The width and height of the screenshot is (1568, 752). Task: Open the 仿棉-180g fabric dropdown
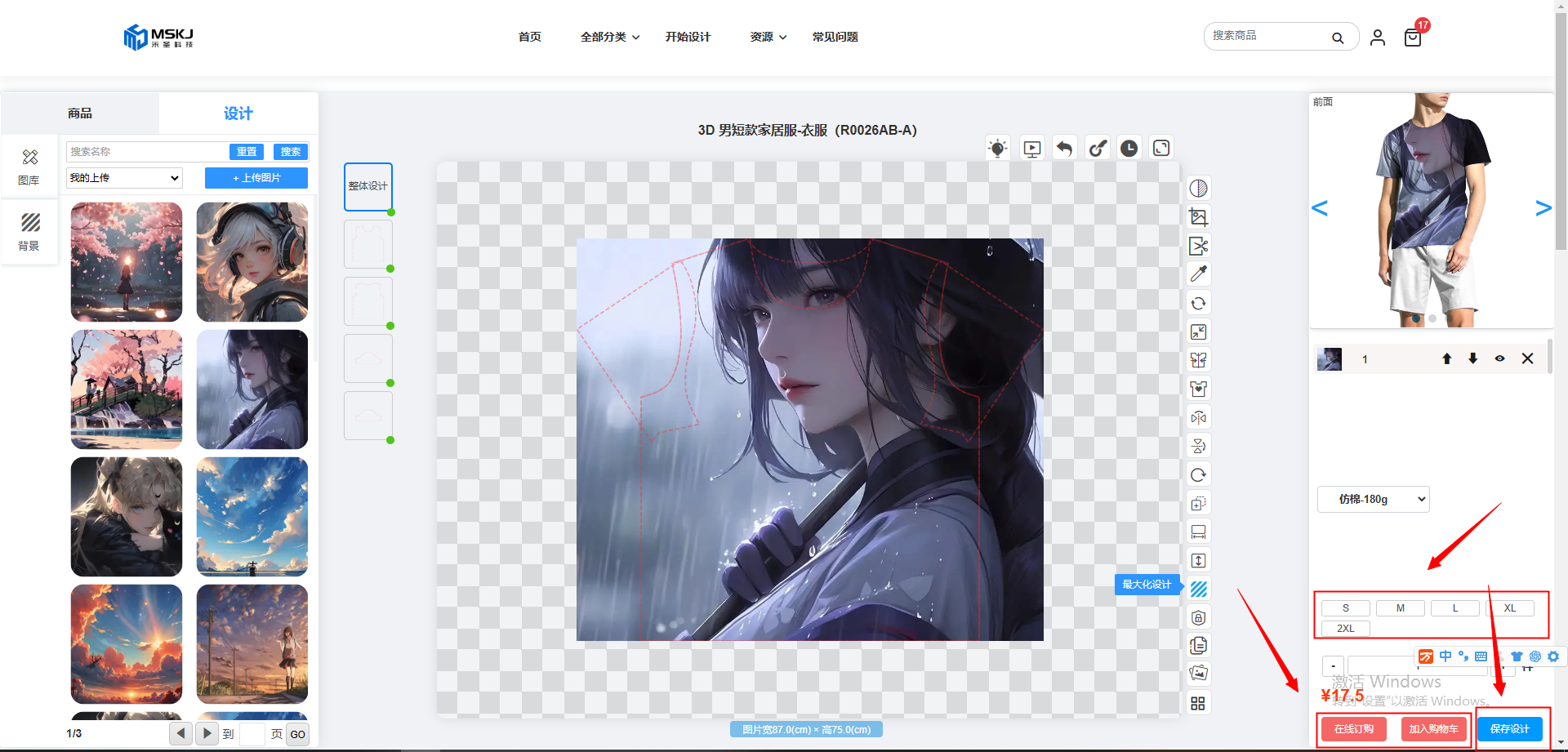pos(1373,499)
